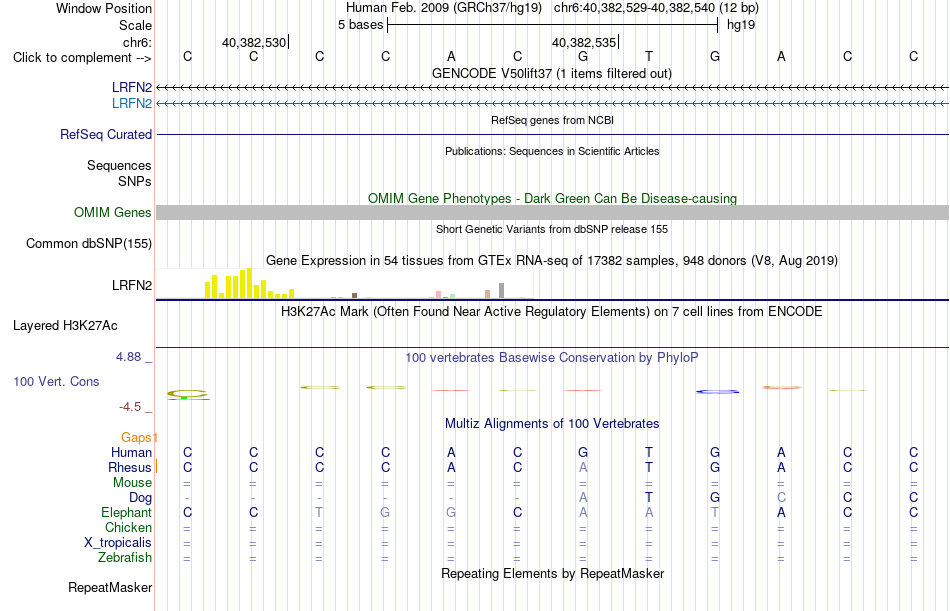
Task: Click the 4.88 PhyloP upper scale value
Action: (x=128, y=357)
